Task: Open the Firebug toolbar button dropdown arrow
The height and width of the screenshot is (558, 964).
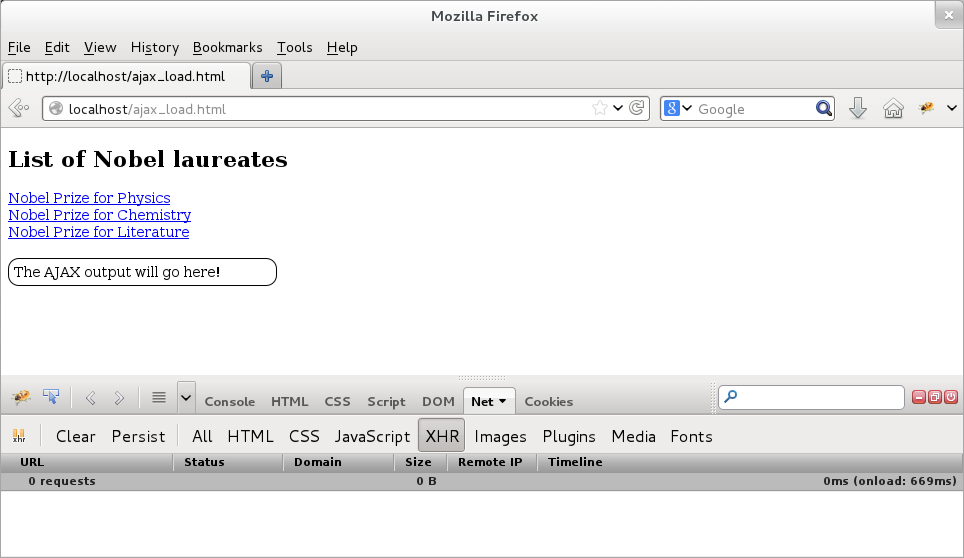Action: (x=952, y=109)
